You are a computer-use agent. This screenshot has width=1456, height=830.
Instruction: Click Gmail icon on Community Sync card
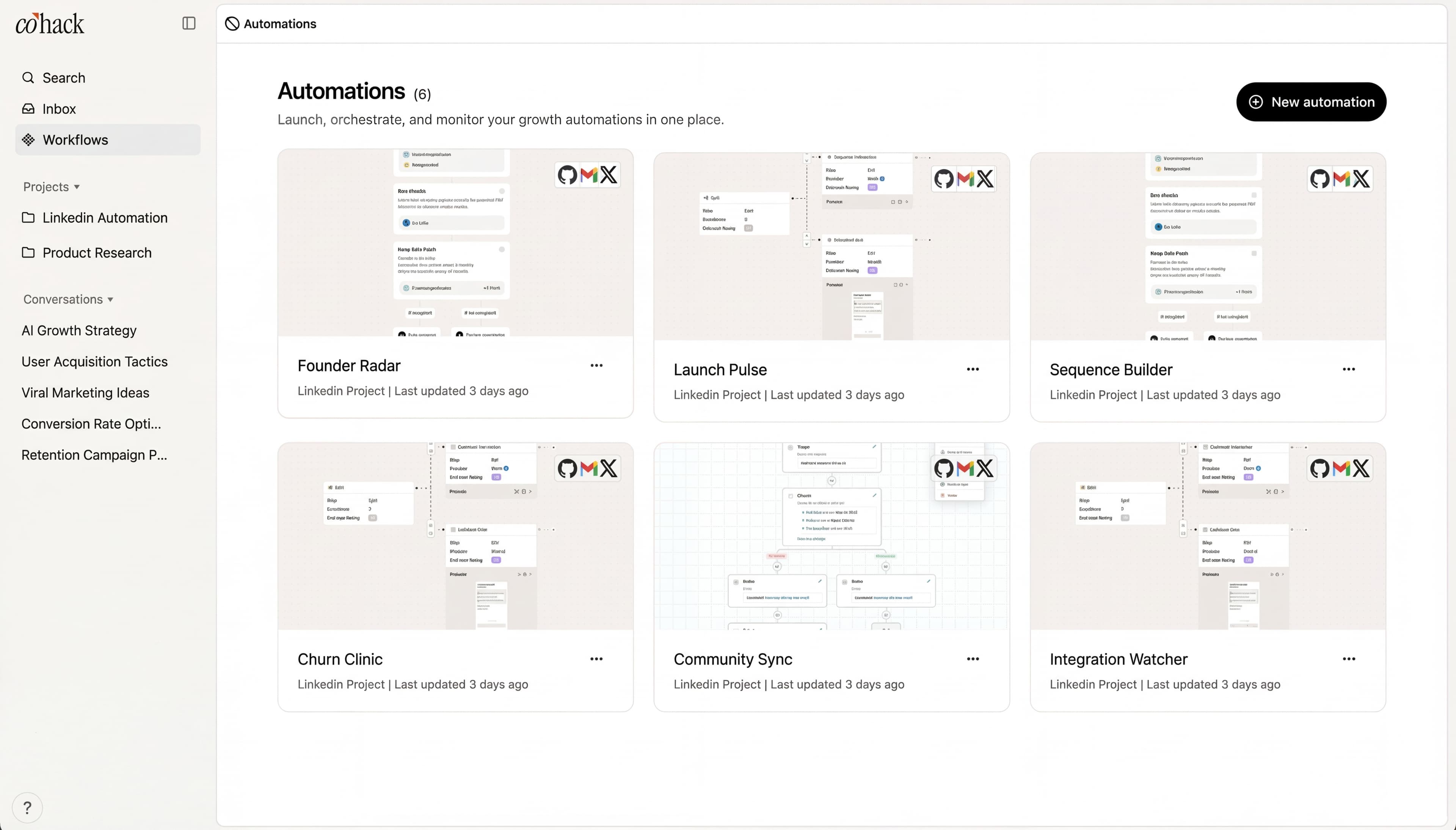pos(964,468)
